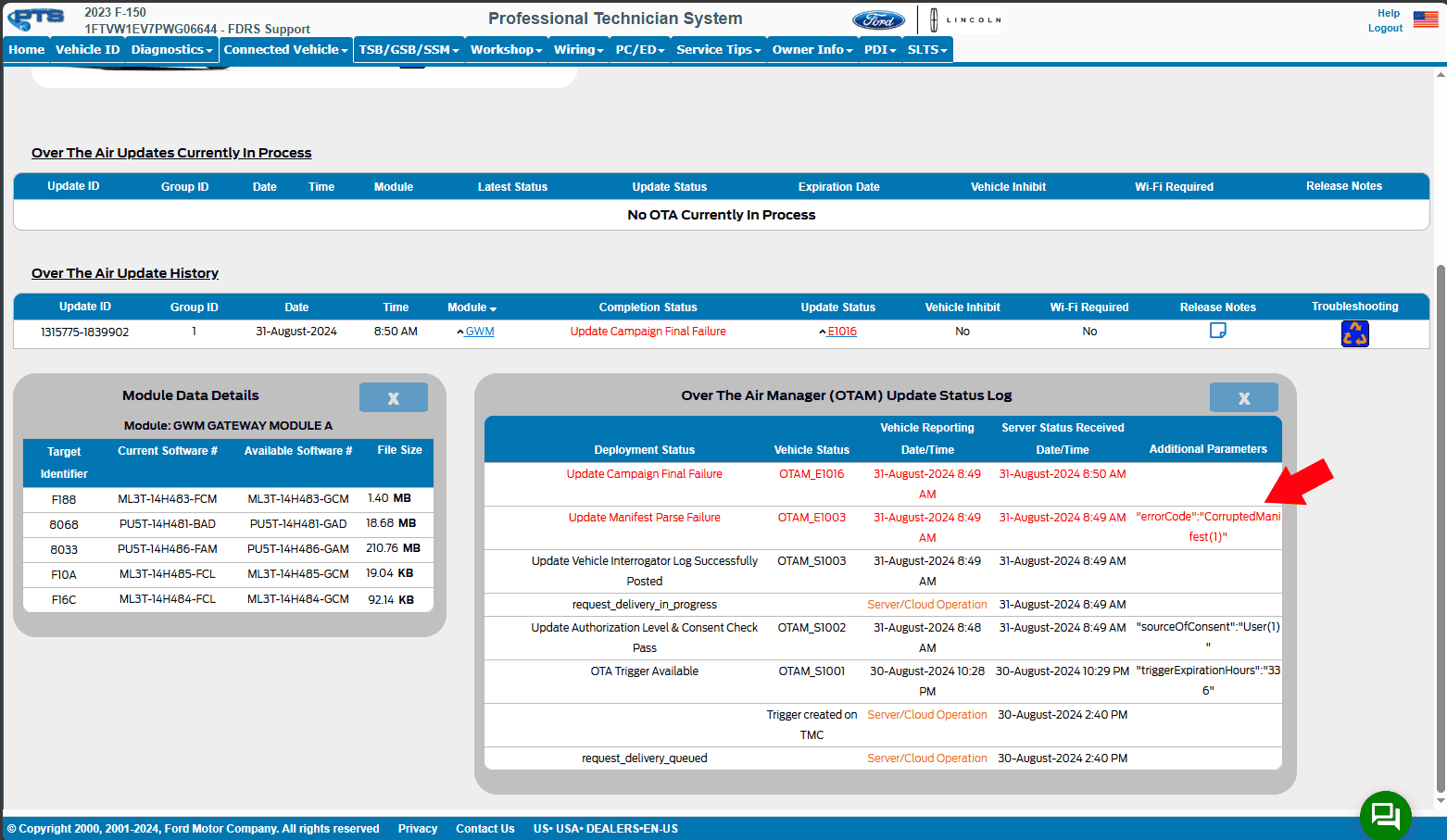Open the green chat support icon
1447x840 pixels.
click(1385, 815)
